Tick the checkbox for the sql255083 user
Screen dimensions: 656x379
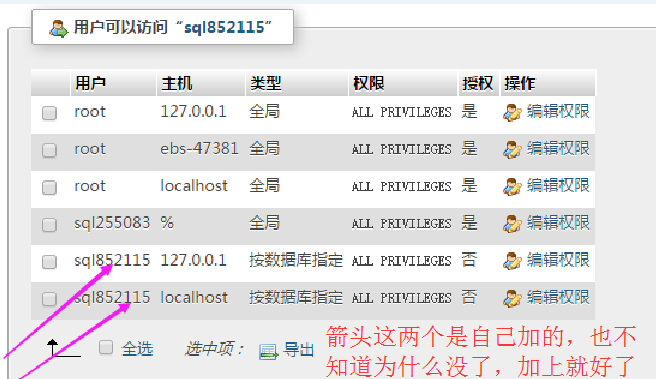pyautogui.click(x=49, y=225)
